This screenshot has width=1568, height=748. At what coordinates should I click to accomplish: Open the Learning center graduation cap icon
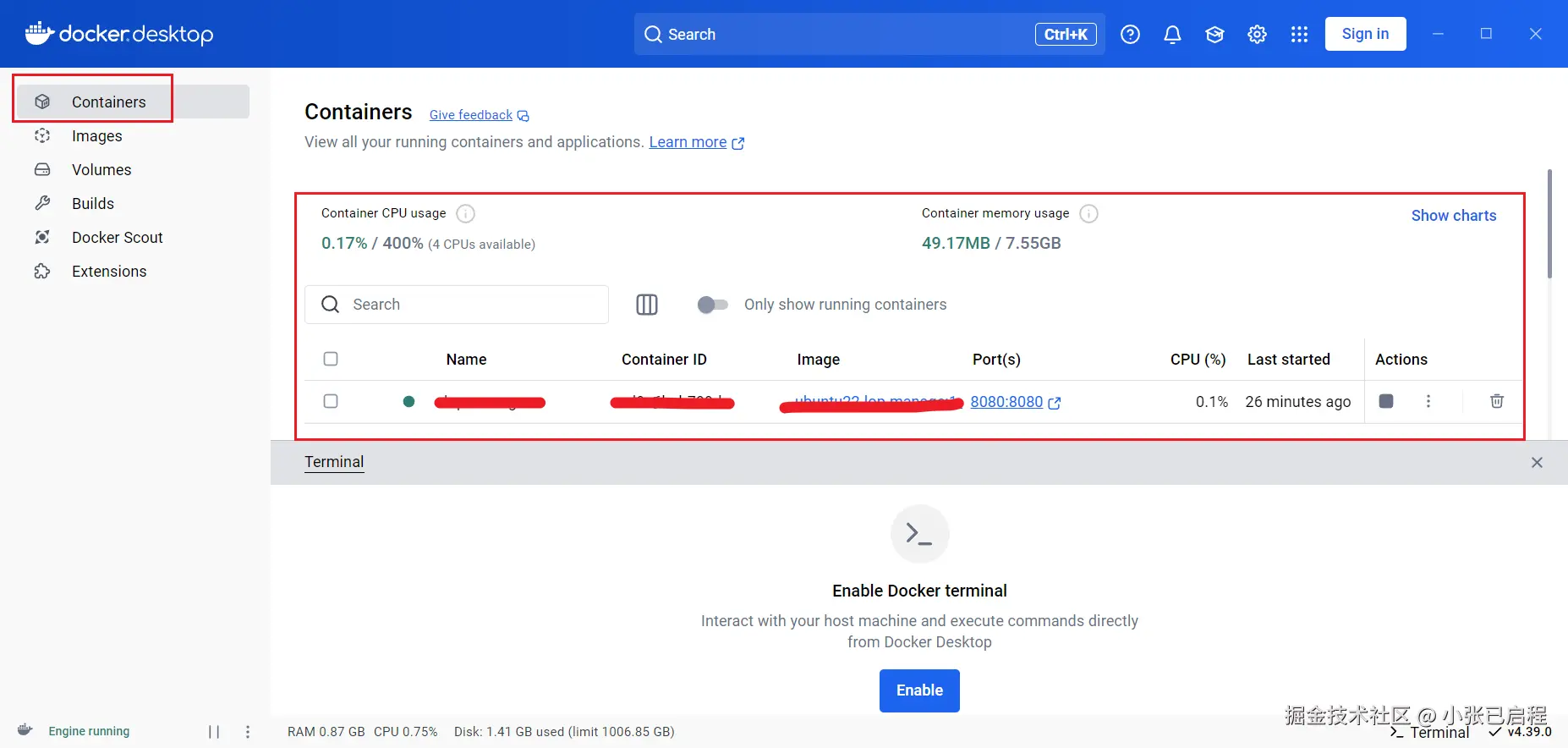[x=1214, y=34]
